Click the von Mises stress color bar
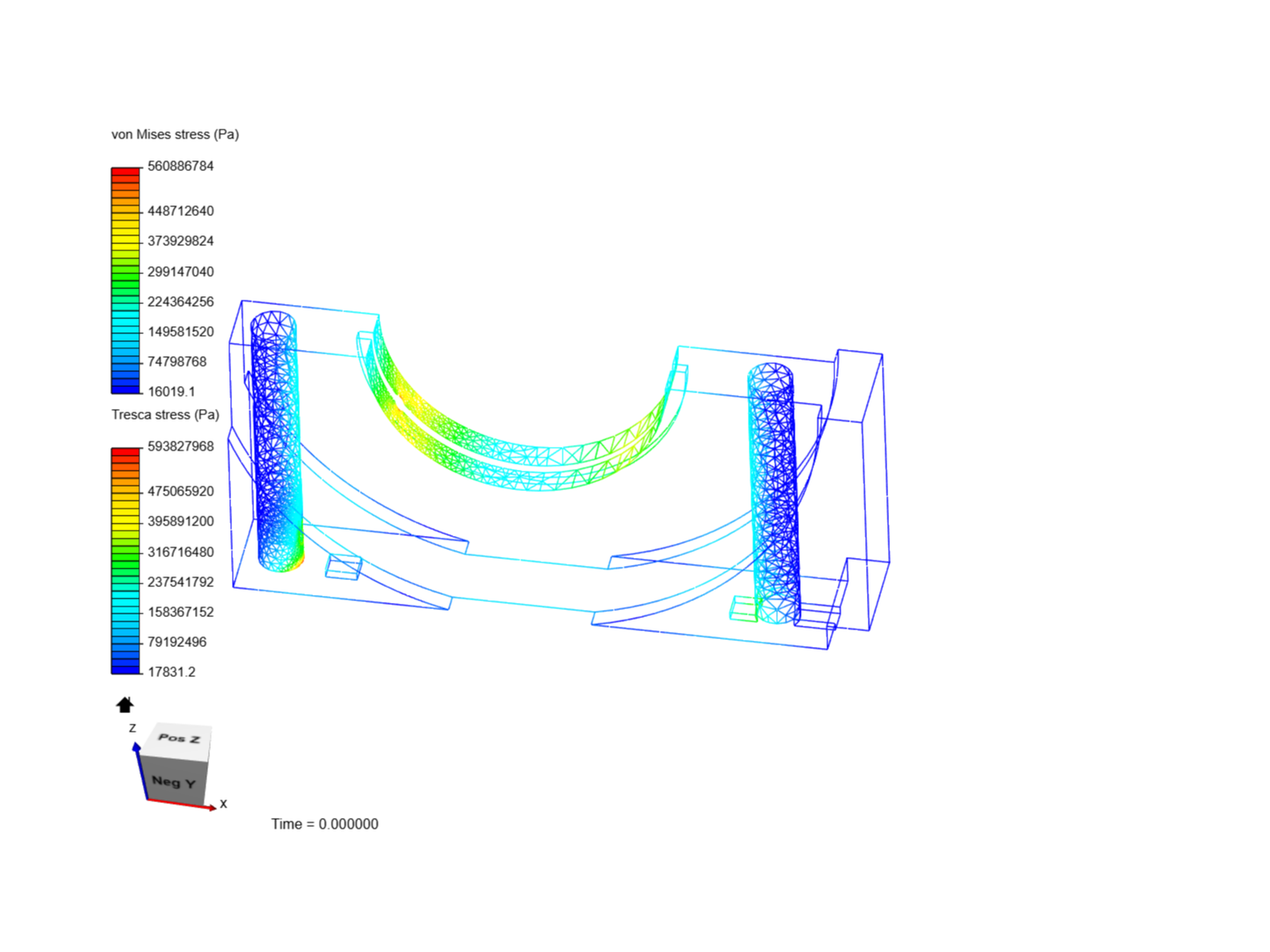 [x=125, y=280]
